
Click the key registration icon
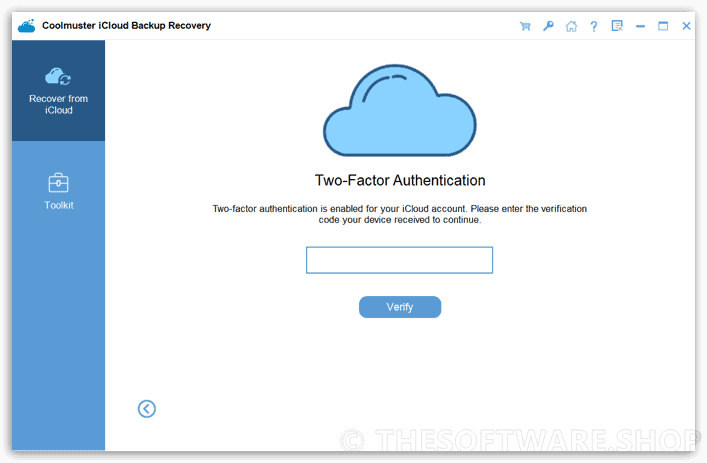[548, 26]
